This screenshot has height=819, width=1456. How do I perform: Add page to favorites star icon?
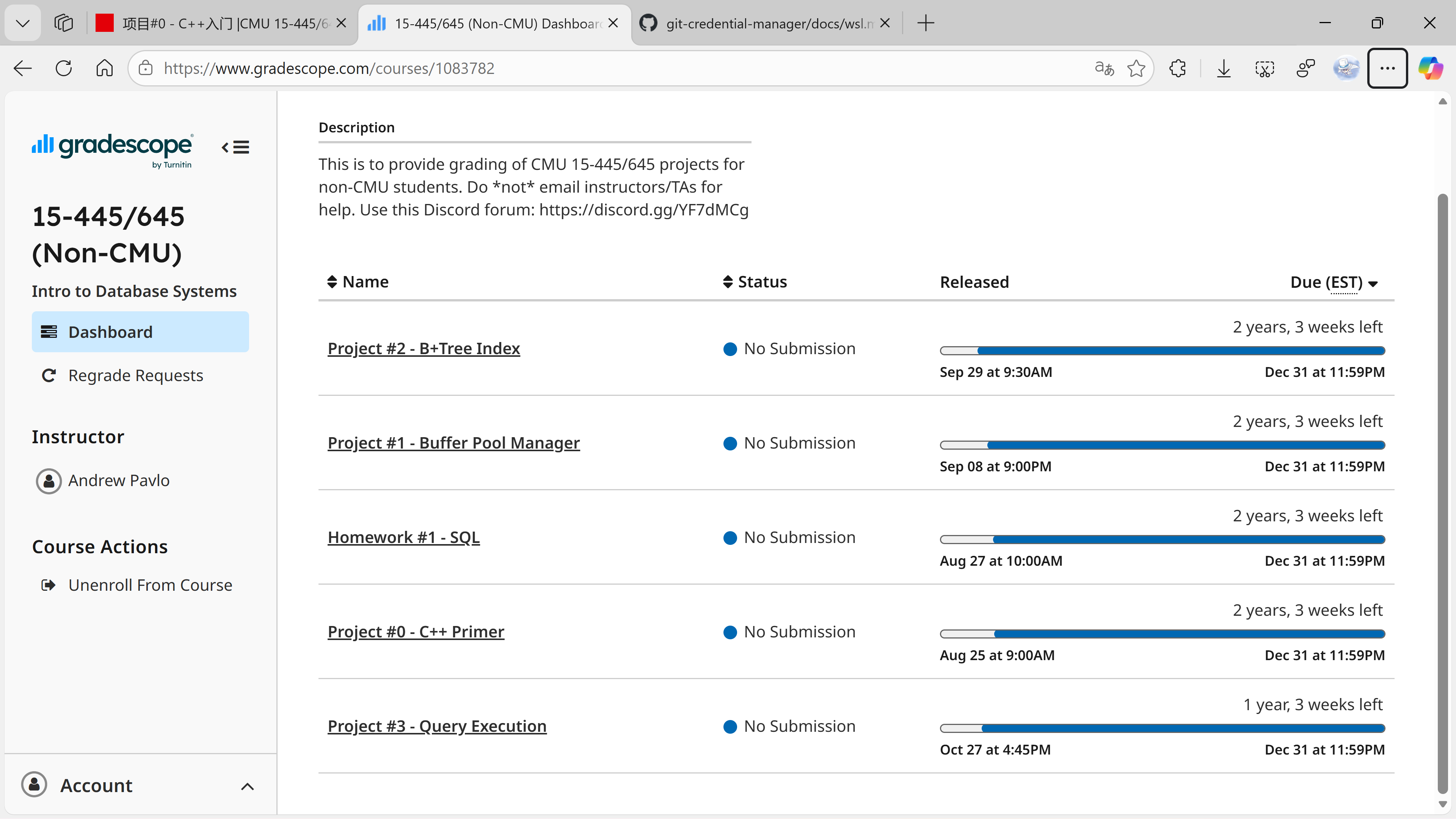(1136, 68)
